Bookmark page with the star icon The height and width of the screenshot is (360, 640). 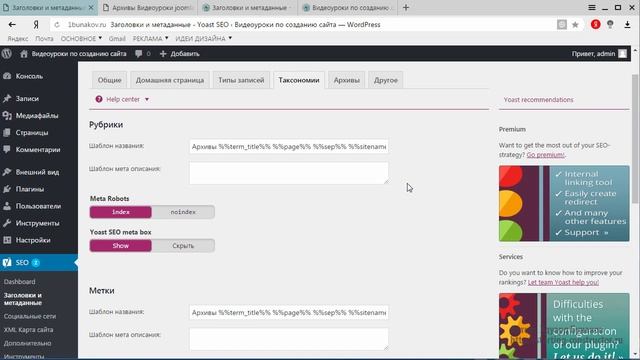click(x=575, y=25)
